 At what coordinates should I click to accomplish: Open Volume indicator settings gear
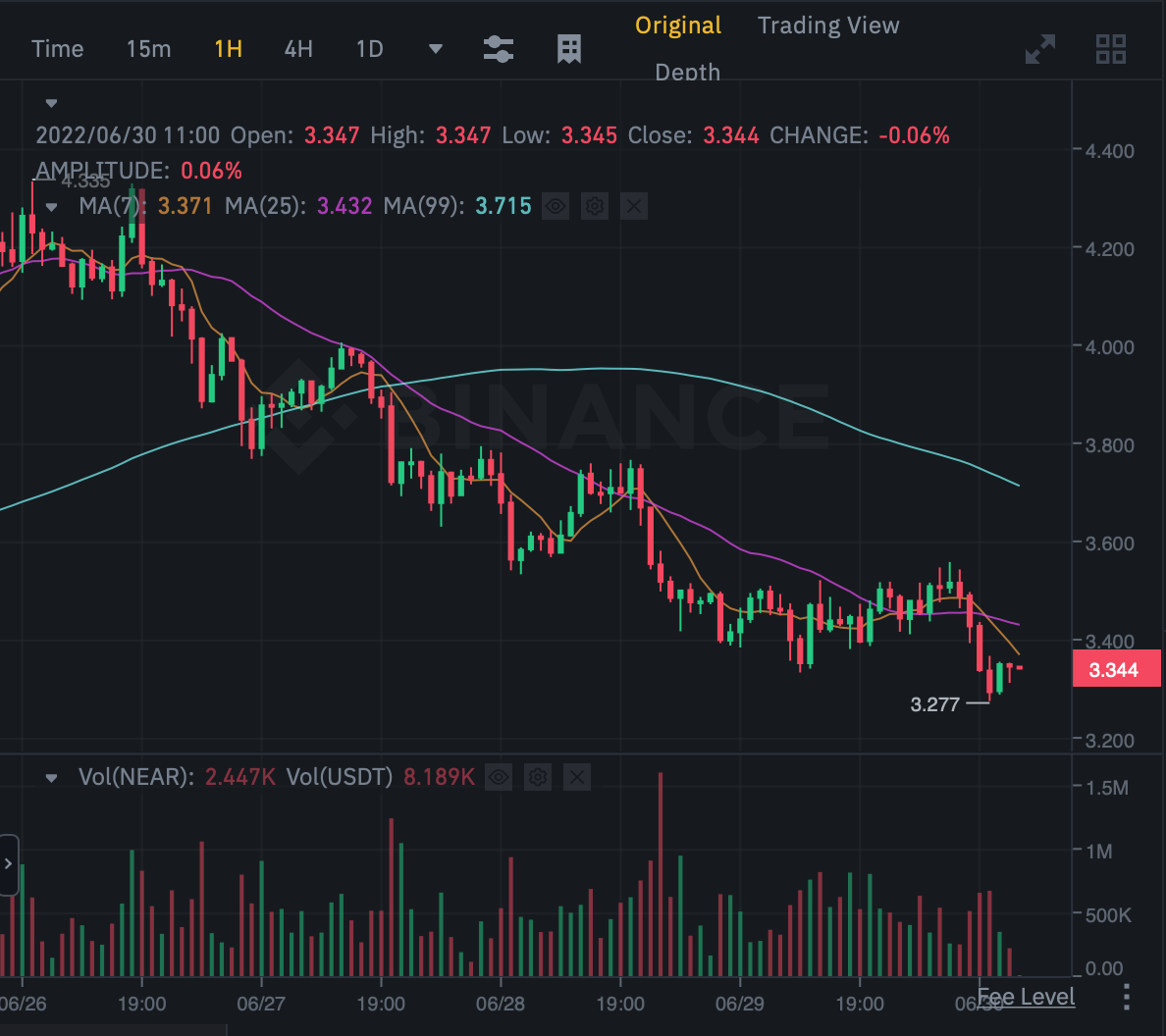pyautogui.click(x=538, y=778)
